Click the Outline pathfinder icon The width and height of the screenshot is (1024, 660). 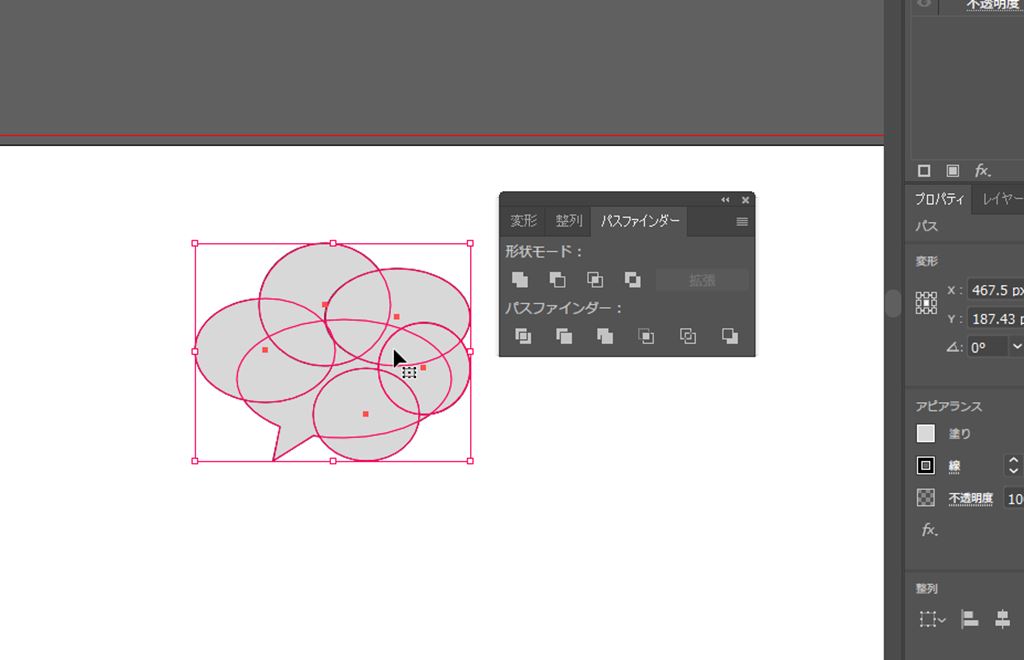click(x=688, y=336)
